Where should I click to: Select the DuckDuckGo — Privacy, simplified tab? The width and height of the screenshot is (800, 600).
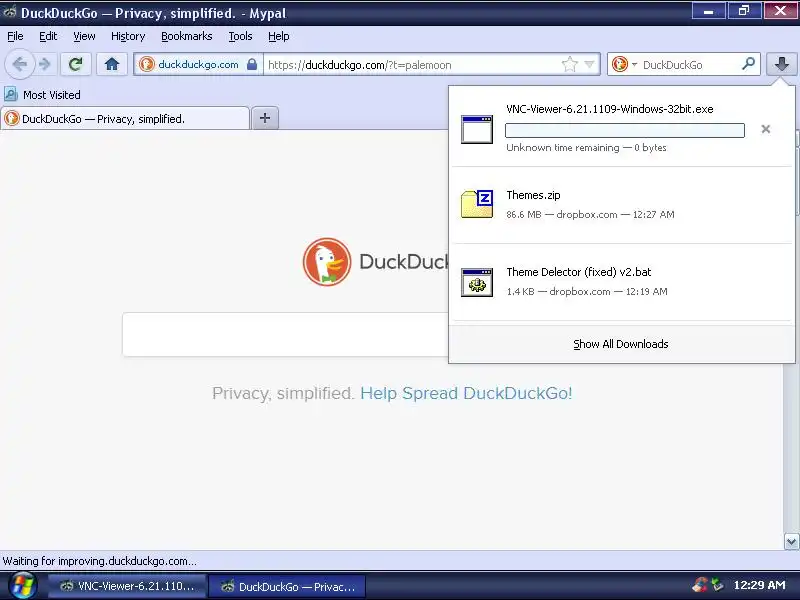(x=125, y=119)
